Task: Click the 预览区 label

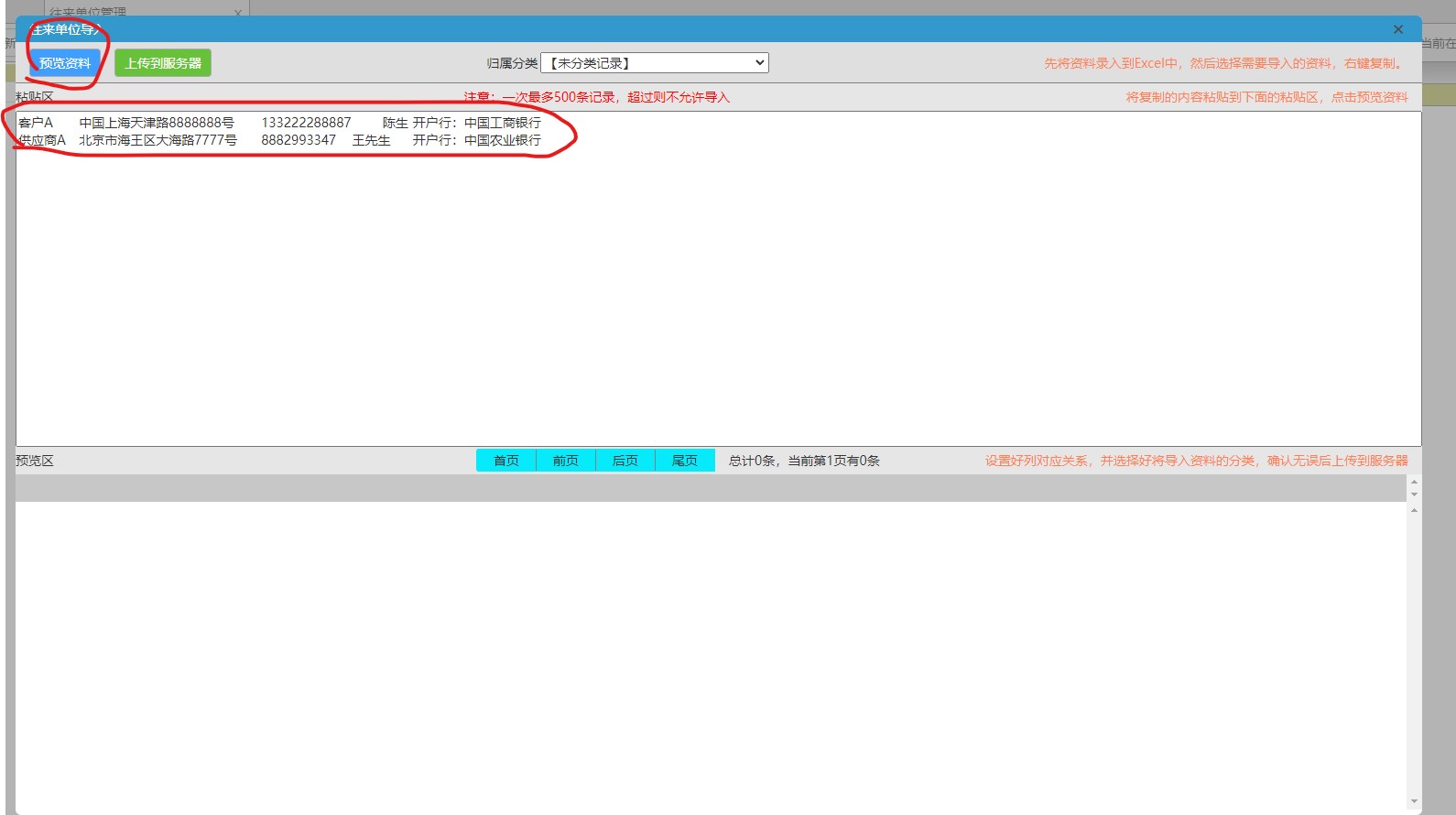Action: tap(35, 461)
